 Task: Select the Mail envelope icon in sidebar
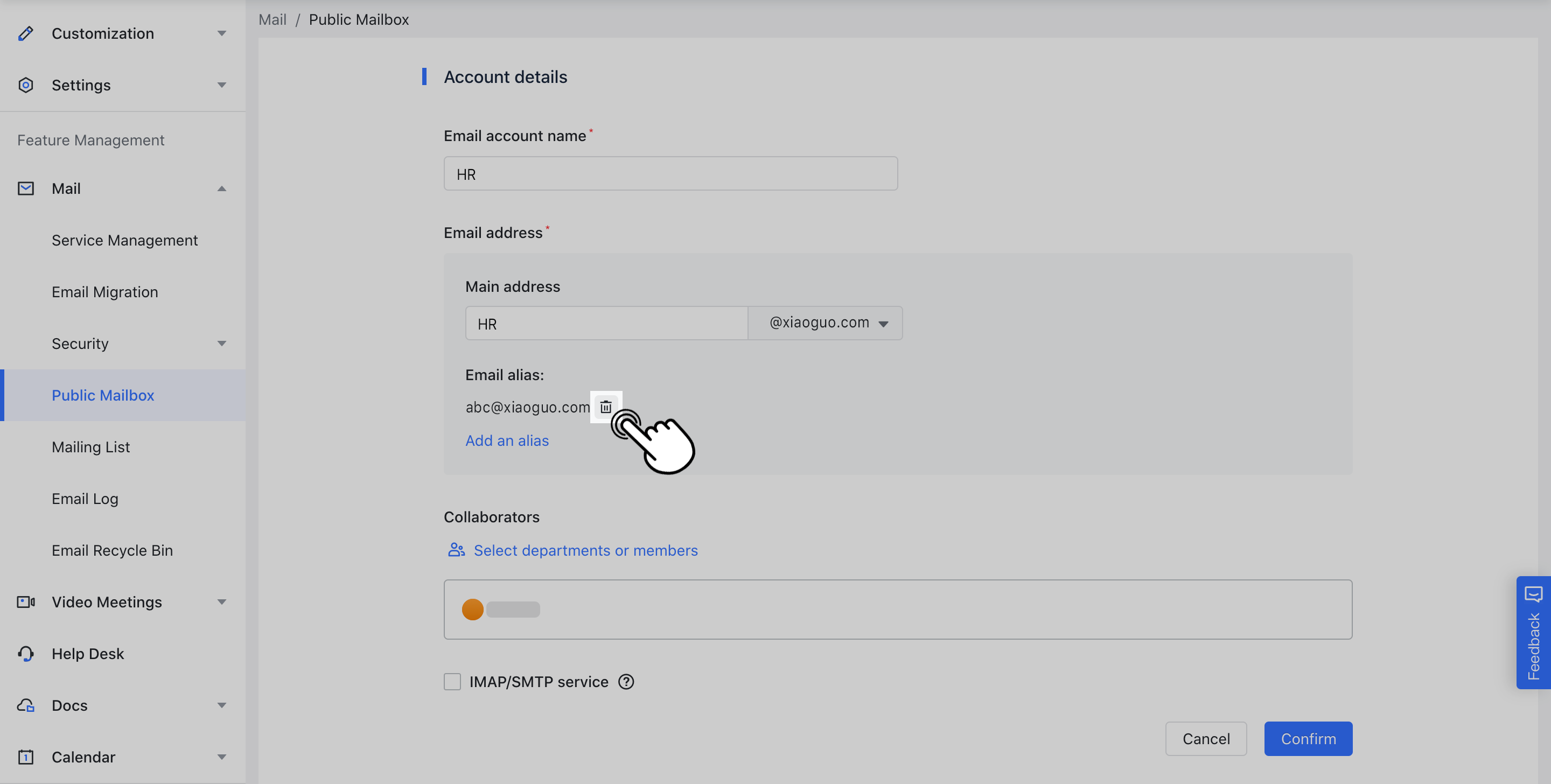pyautogui.click(x=25, y=188)
